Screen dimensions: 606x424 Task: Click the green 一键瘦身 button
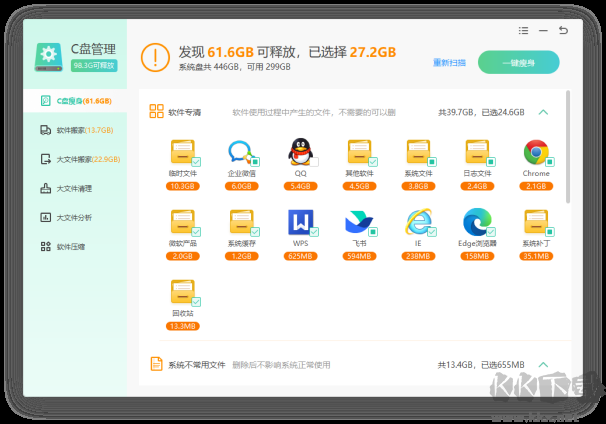[518, 62]
